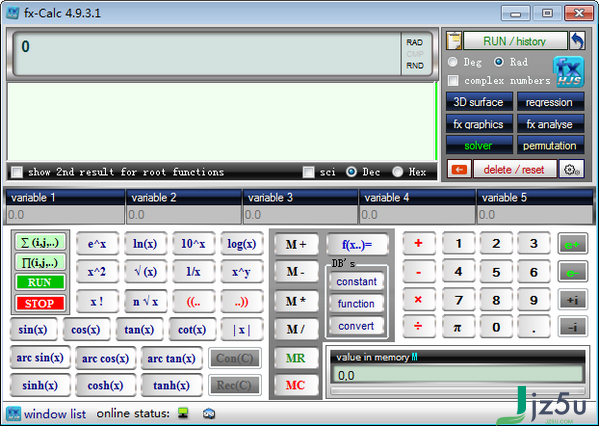Click the slider bar below value in memory
Image resolution: width=599 pixels, height=426 pixels.
[457, 391]
